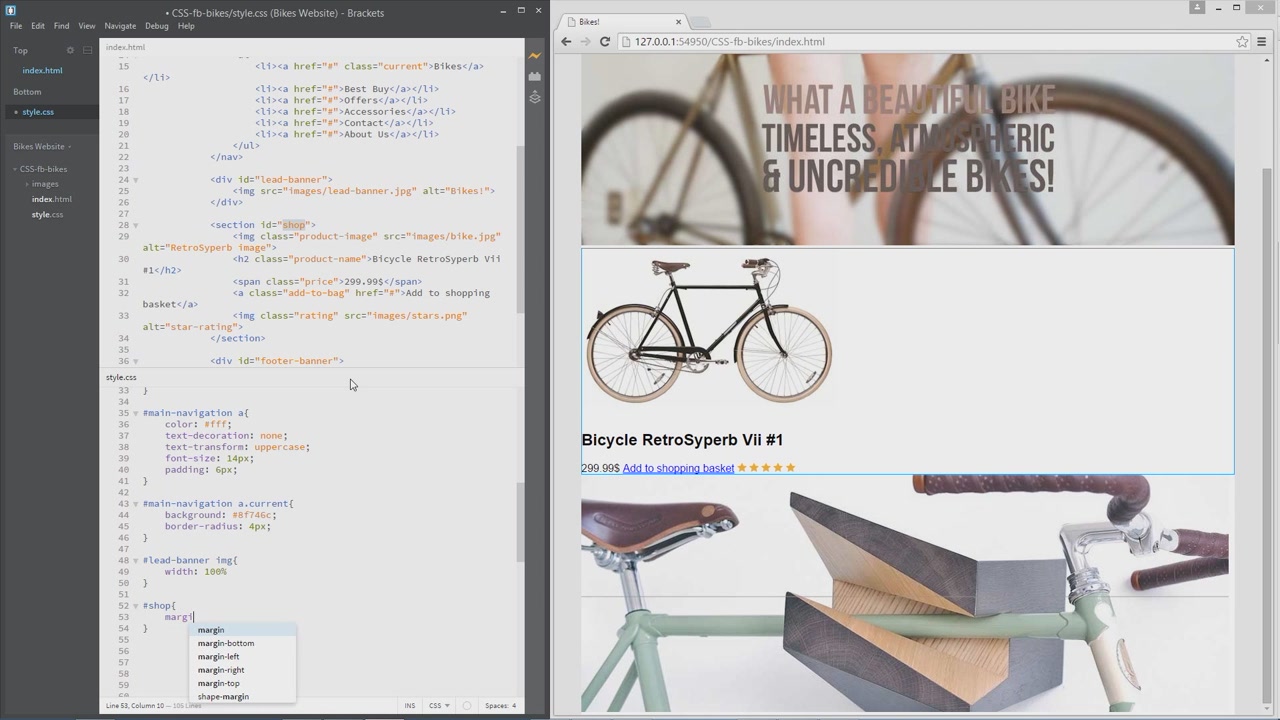1280x720 pixels.
Task: Open a new browser tab
Action: point(700,22)
